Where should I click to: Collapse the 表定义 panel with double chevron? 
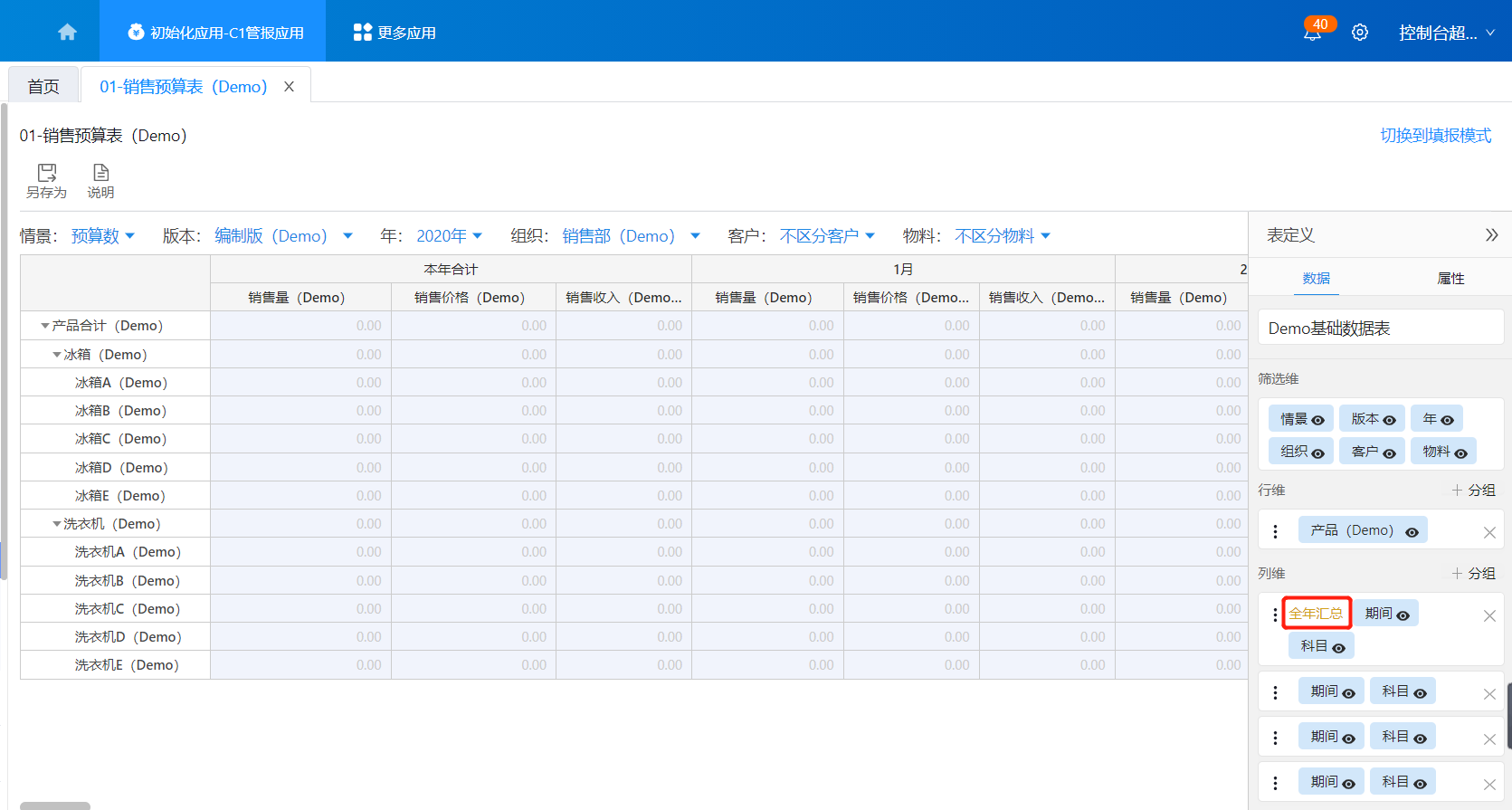tap(1491, 235)
